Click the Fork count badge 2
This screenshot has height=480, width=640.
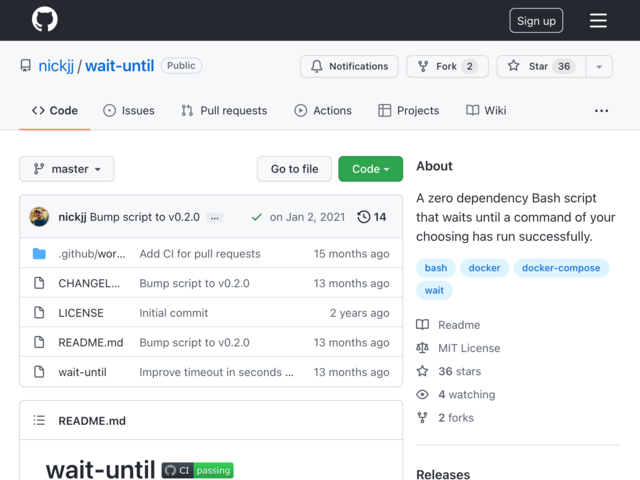tap(469, 66)
